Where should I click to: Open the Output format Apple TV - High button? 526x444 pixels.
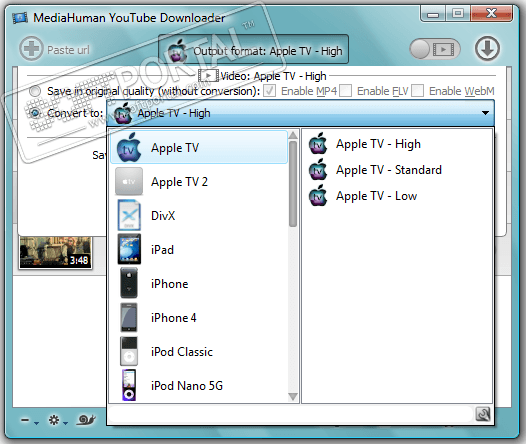click(x=253, y=49)
